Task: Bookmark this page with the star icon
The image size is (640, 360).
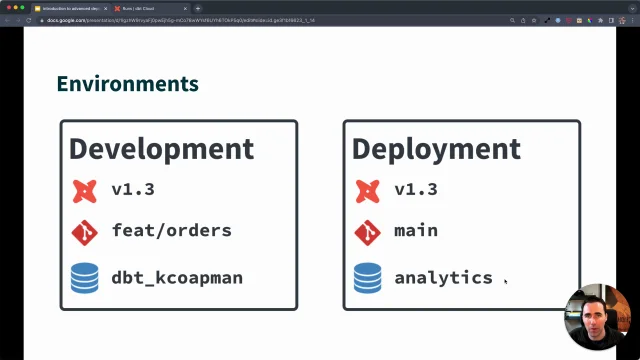Action: pos(534,20)
